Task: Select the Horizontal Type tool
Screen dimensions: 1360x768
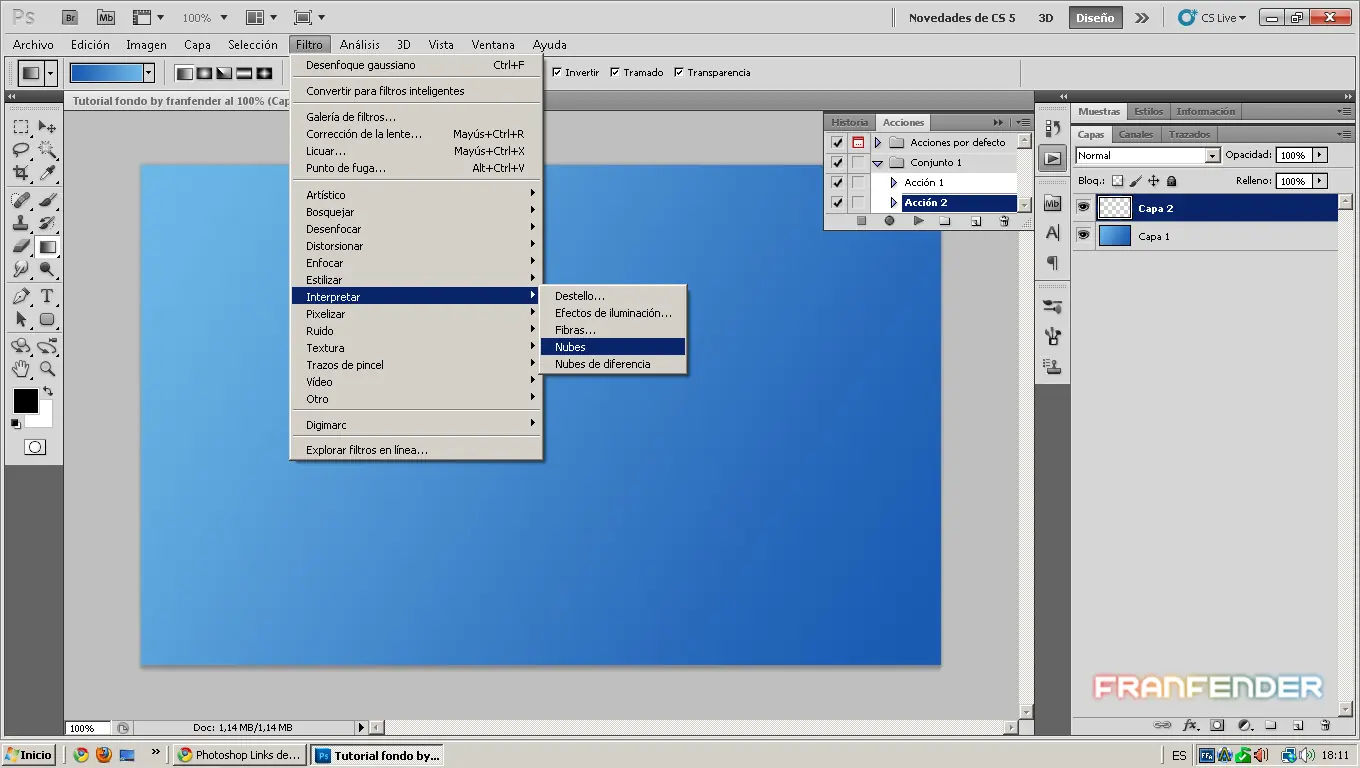Action: click(47, 296)
